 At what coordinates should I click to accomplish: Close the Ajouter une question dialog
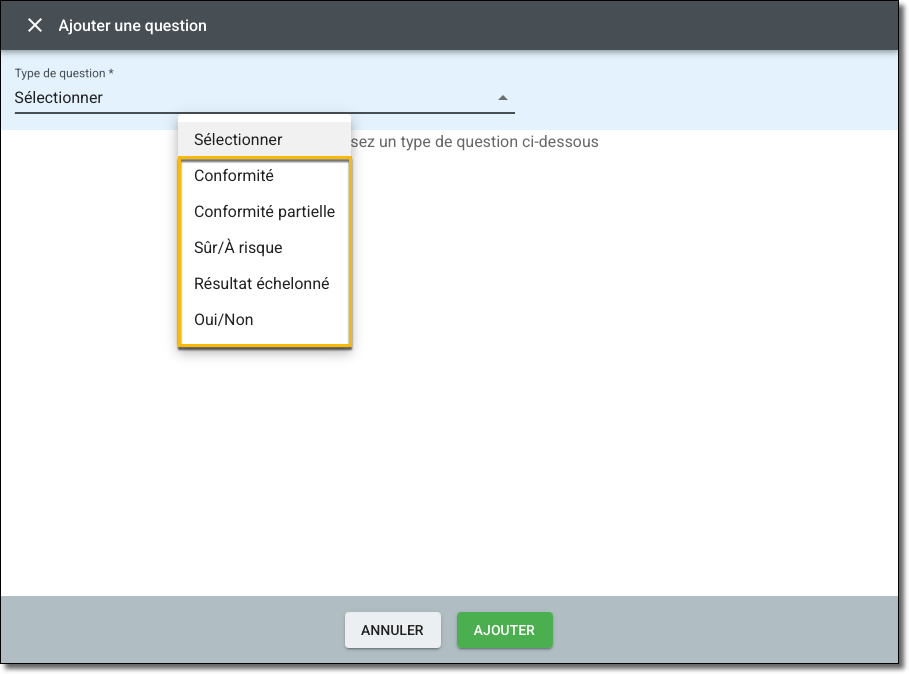click(x=35, y=25)
